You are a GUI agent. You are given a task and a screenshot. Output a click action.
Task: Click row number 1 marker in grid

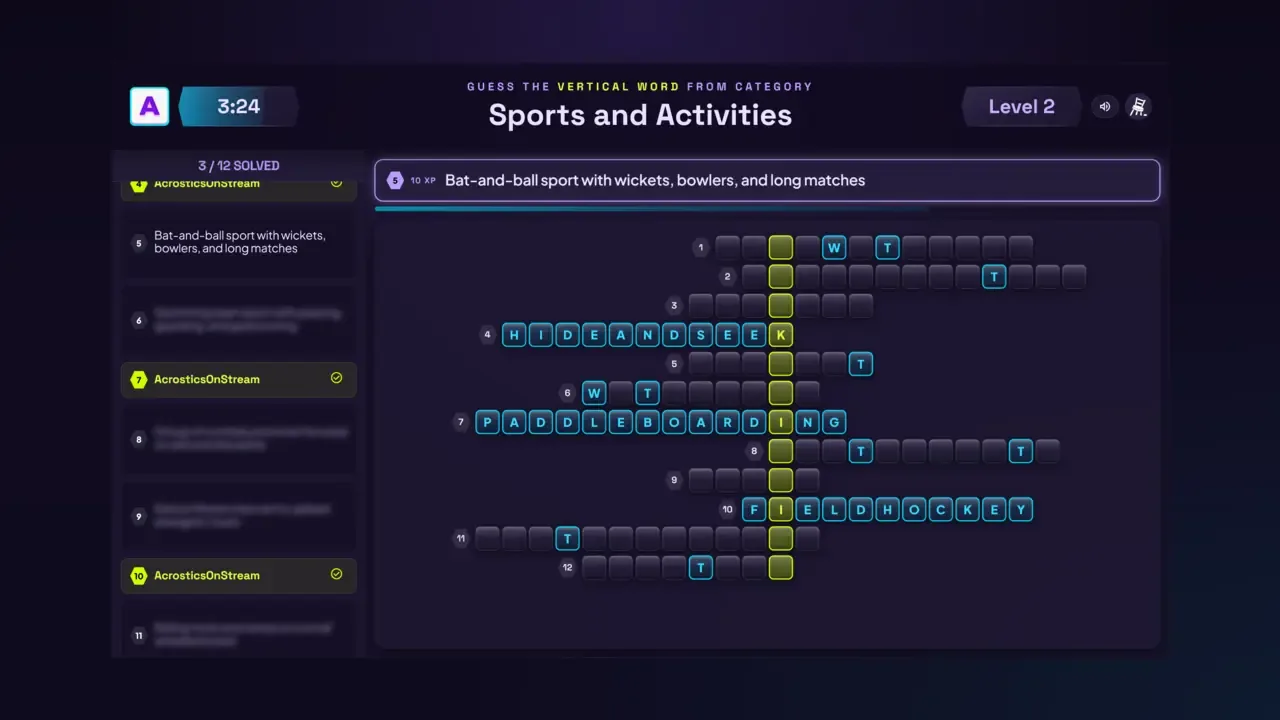[701, 248]
